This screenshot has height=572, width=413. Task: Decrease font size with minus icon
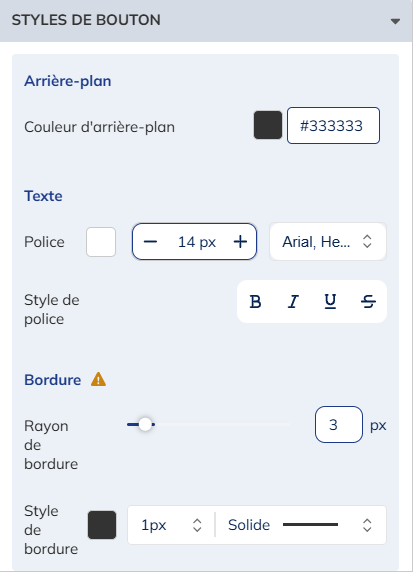pos(150,241)
